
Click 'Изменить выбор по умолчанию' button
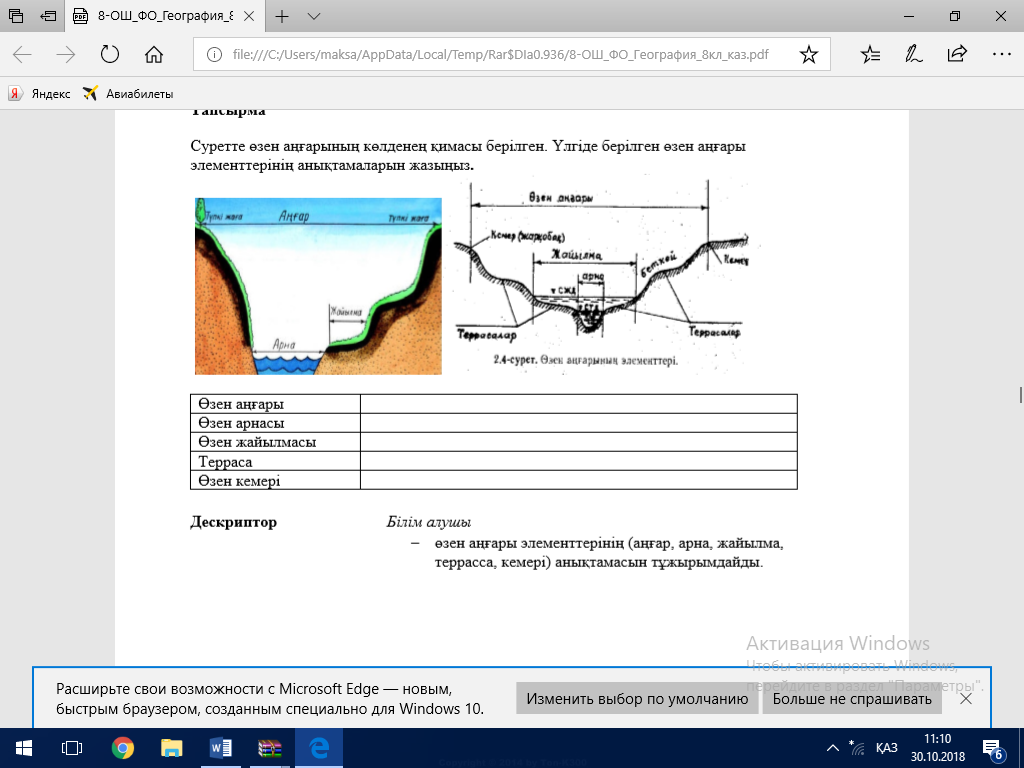coord(637,699)
